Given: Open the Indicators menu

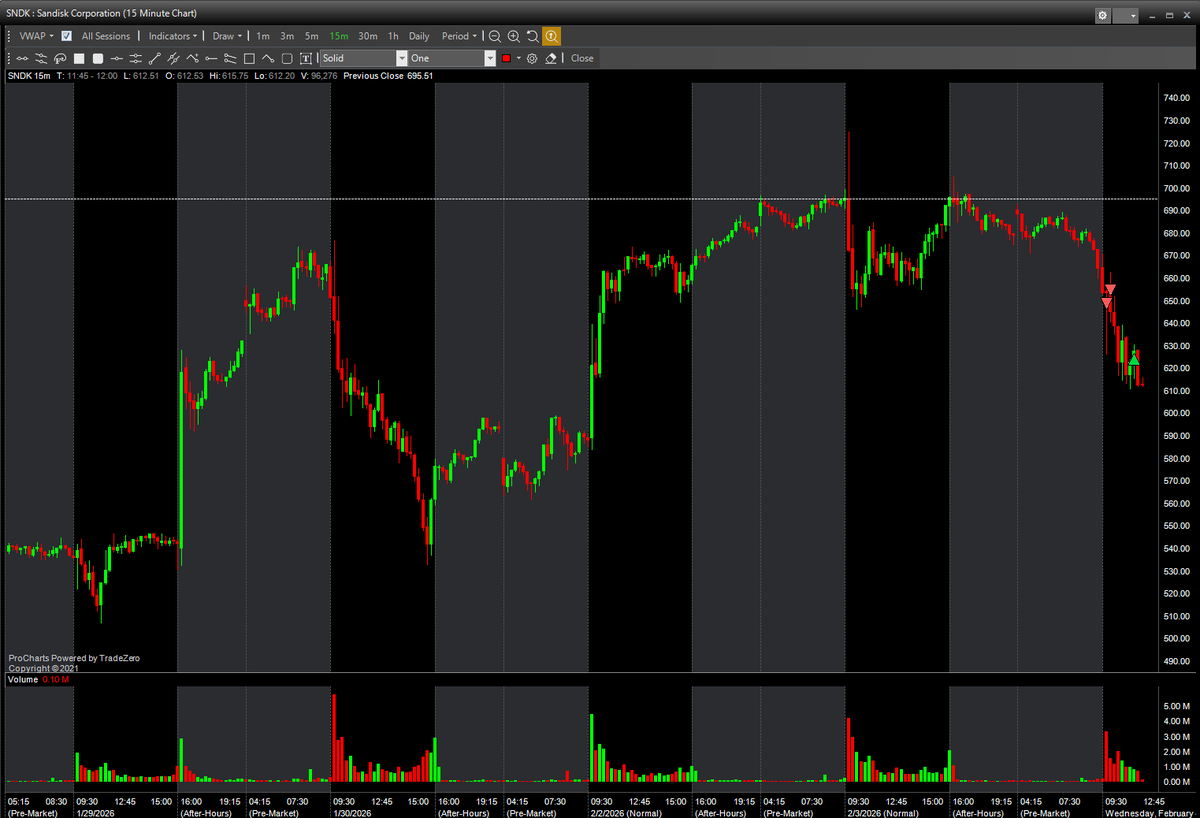Looking at the screenshot, I should [173, 36].
